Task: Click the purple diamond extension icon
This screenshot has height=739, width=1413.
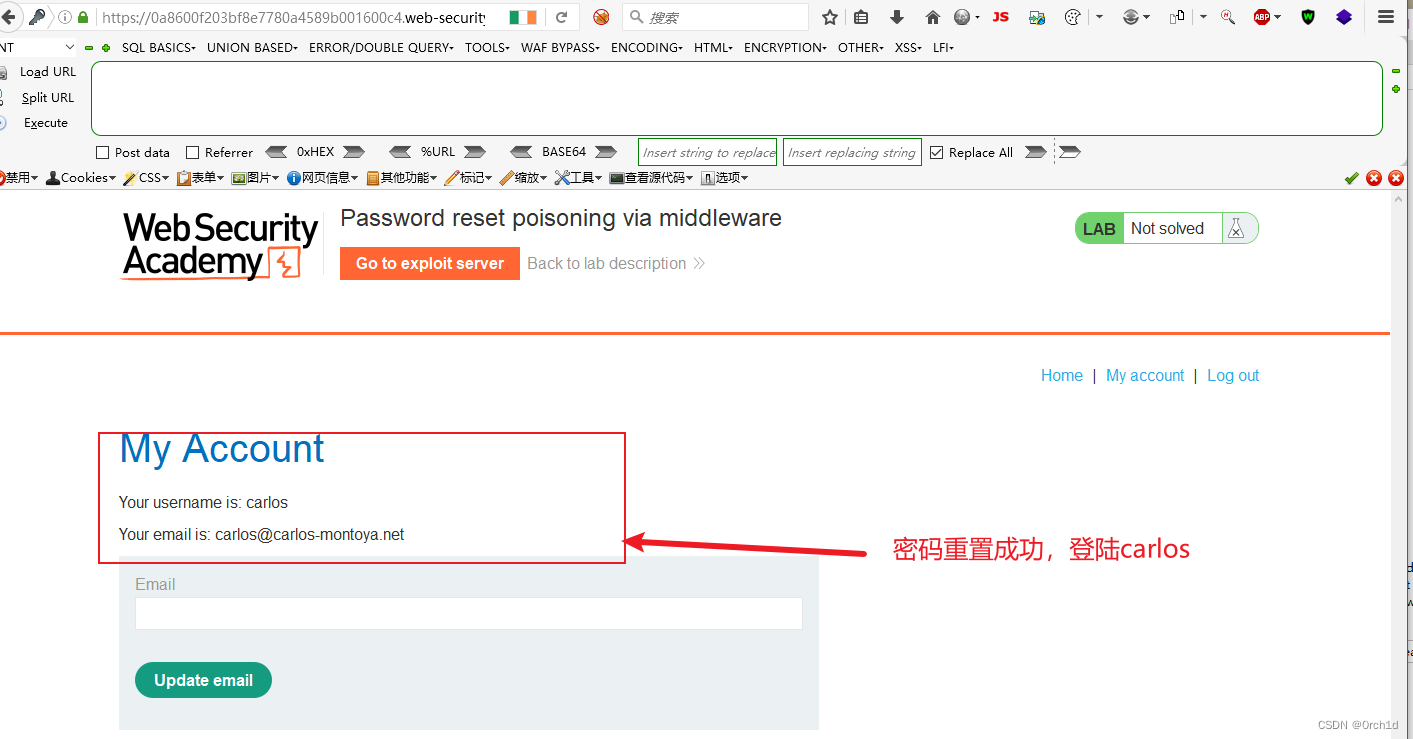Action: tap(1344, 17)
